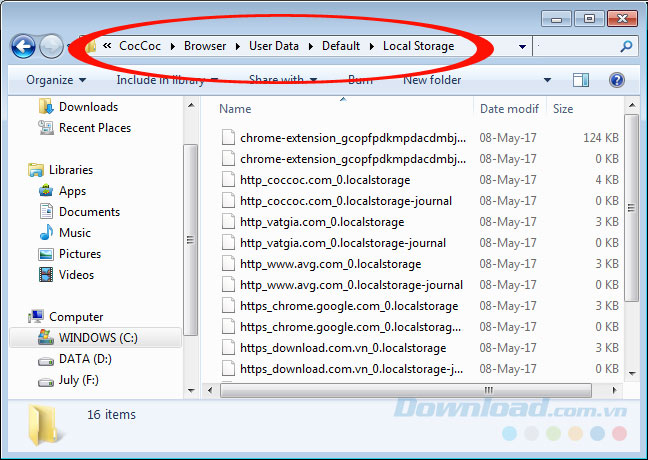648x460 pixels.
Task: Go back with the Back arrow button
Action: 23,46
